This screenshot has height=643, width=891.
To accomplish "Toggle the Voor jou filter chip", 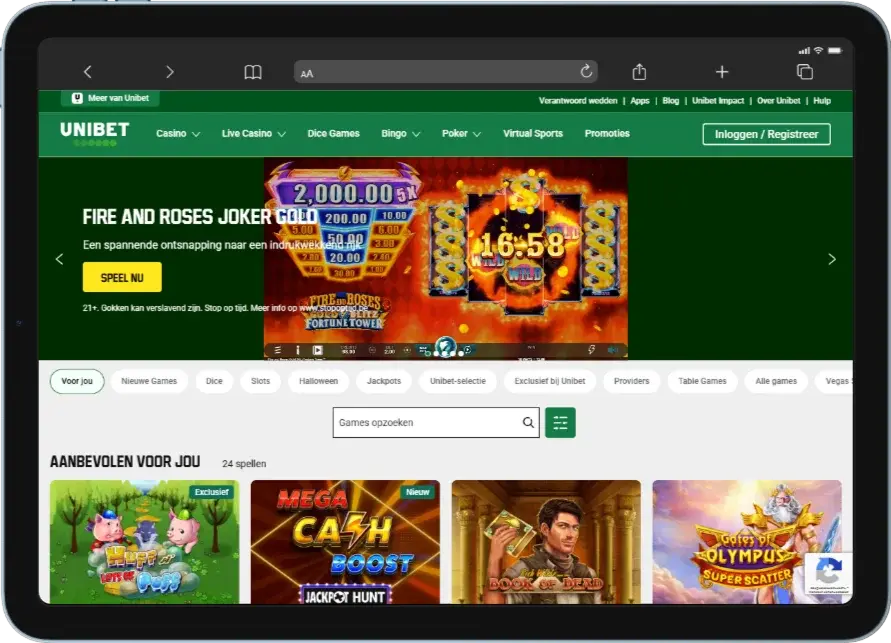I will tap(76, 381).
